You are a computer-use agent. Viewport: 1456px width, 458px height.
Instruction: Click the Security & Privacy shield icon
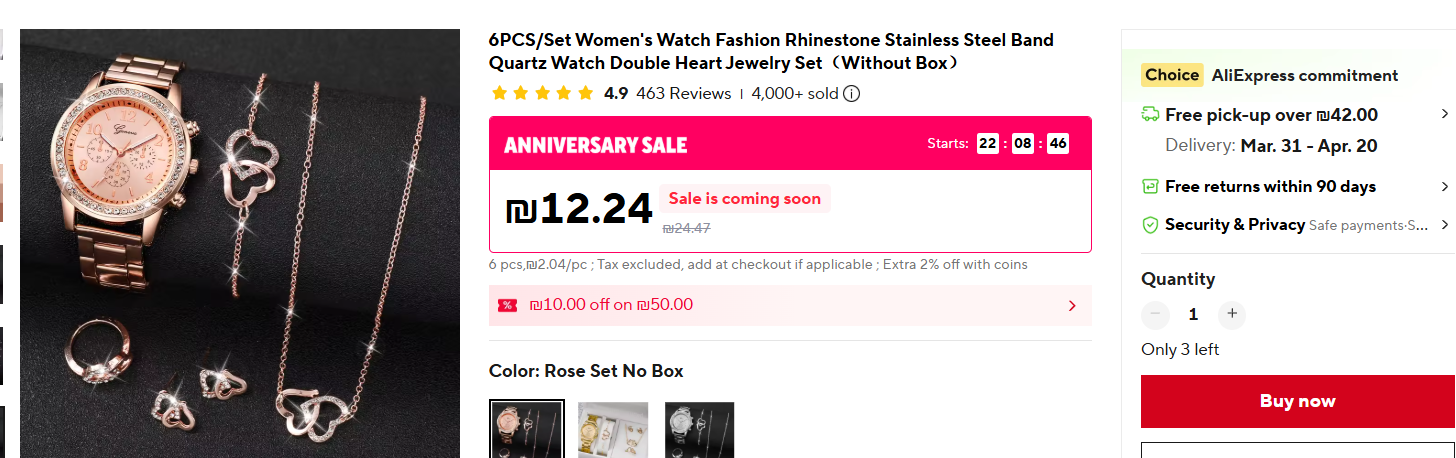pos(1150,225)
